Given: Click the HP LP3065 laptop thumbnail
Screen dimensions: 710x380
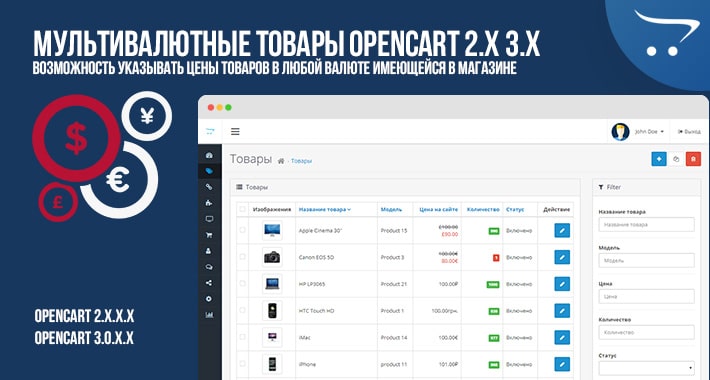Looking at the screenshot, I should coord(272,284).
